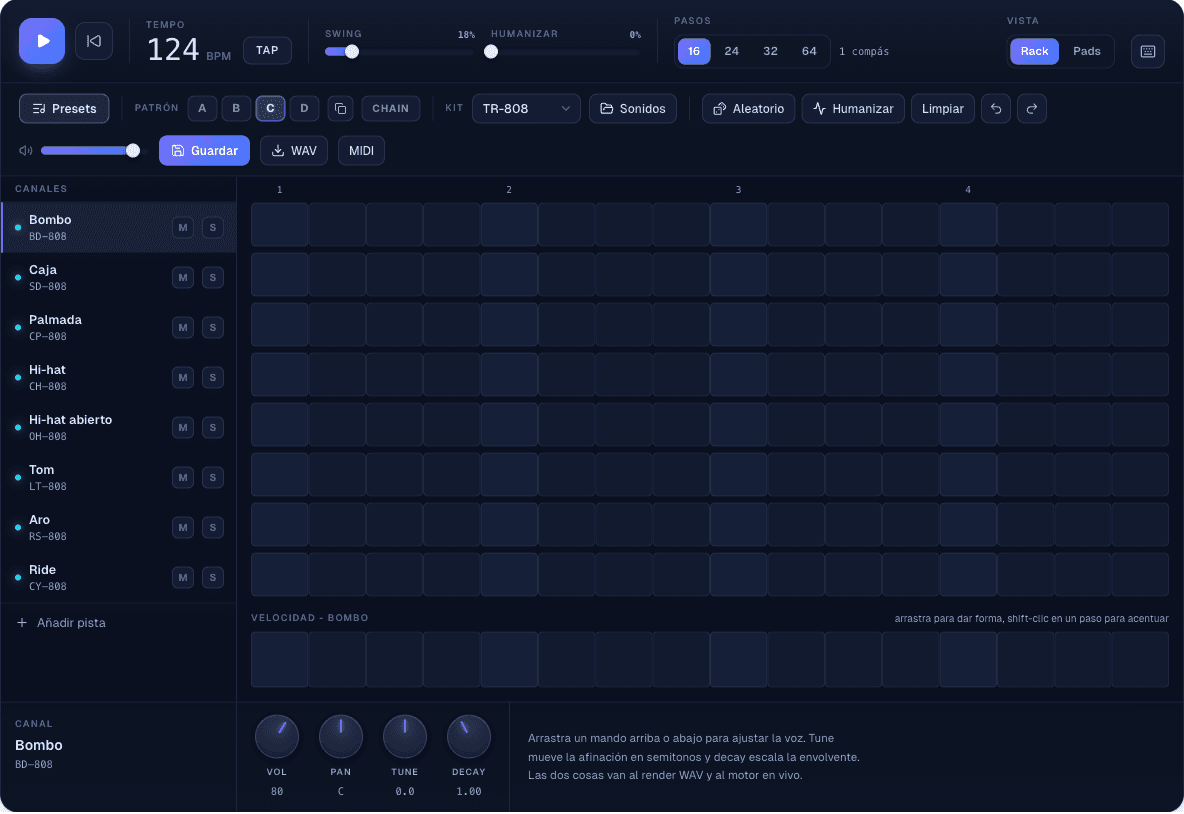Select pattern C
The width and height of the screenshot is (1184, 814).
[x=270, y=109]
